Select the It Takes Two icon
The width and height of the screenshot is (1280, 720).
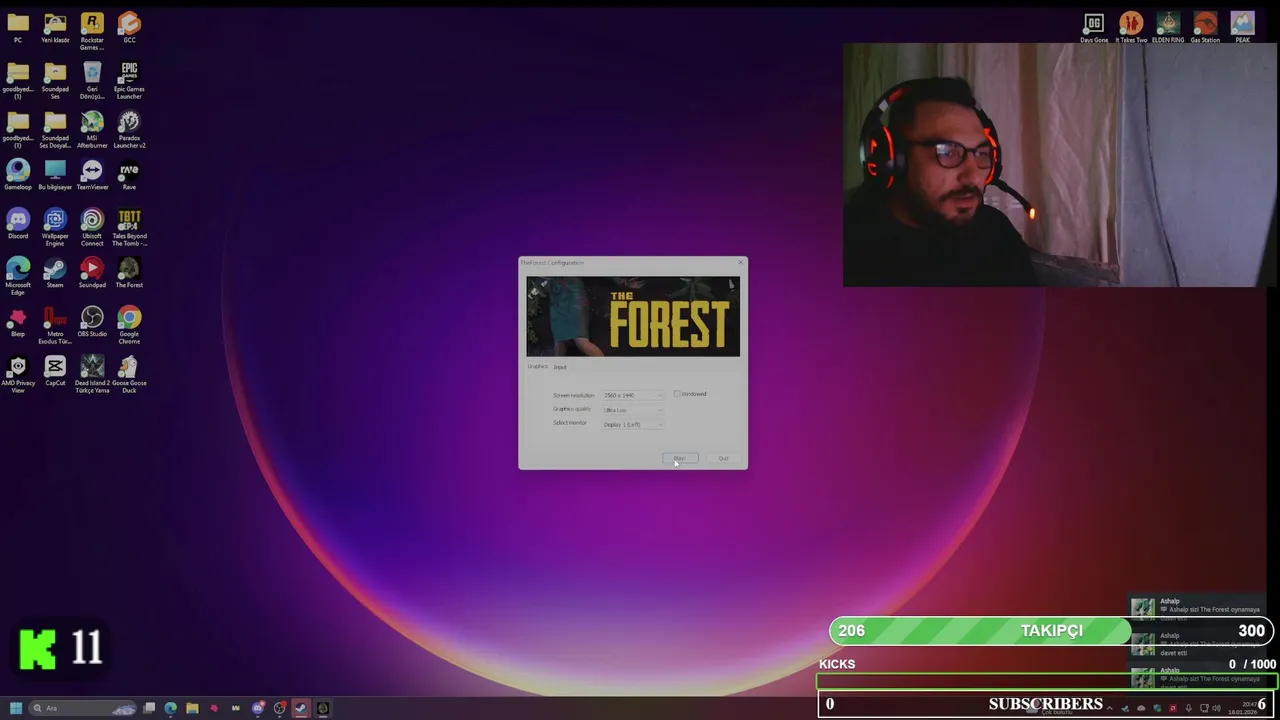coord(1131,27)
